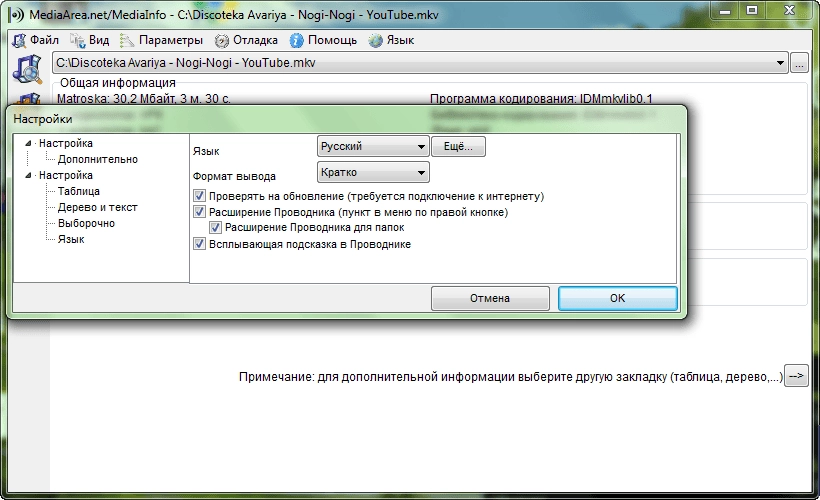Click the --> arrow button
Image resolution: width=820 pixels, height=500 pixels.
(796, 376)
